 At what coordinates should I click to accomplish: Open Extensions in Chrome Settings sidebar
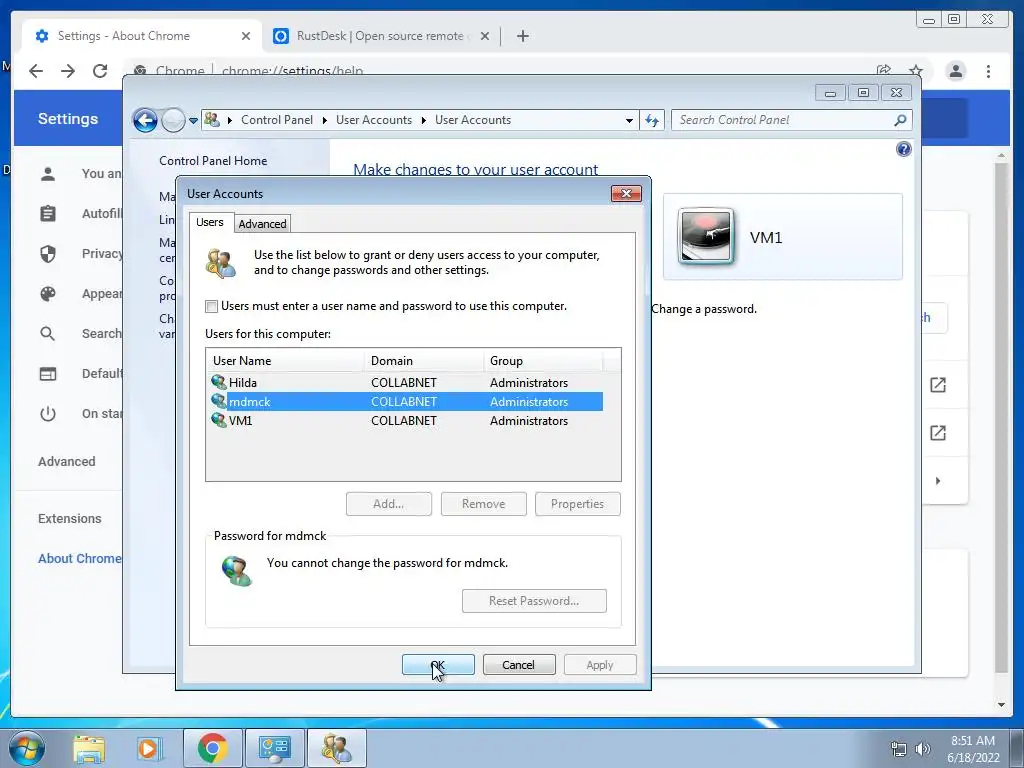click(x=70, y=519)
